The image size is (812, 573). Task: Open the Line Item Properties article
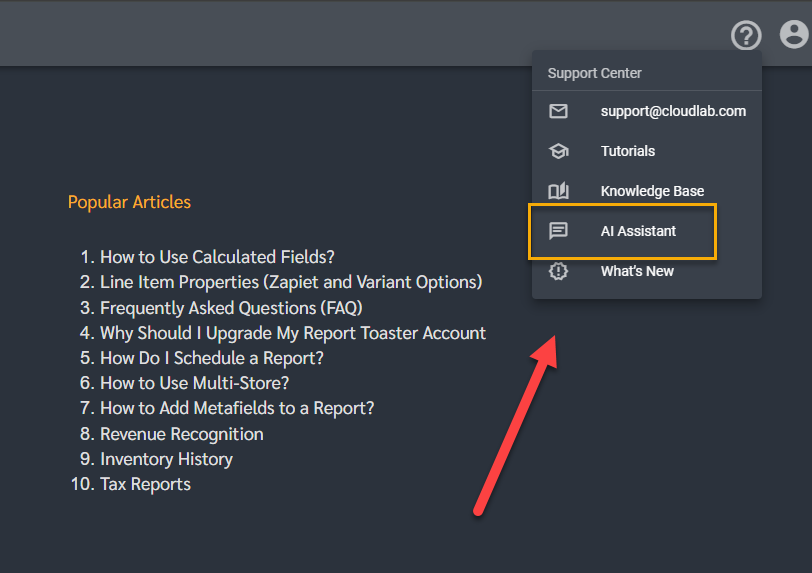[x=291, y=282]
